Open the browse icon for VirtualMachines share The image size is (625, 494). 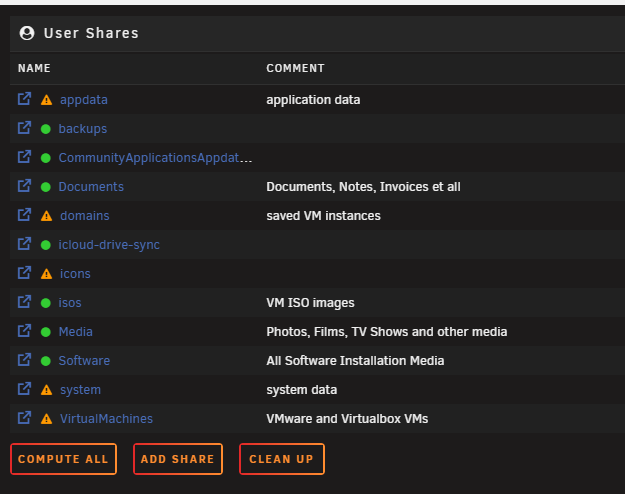24,418
